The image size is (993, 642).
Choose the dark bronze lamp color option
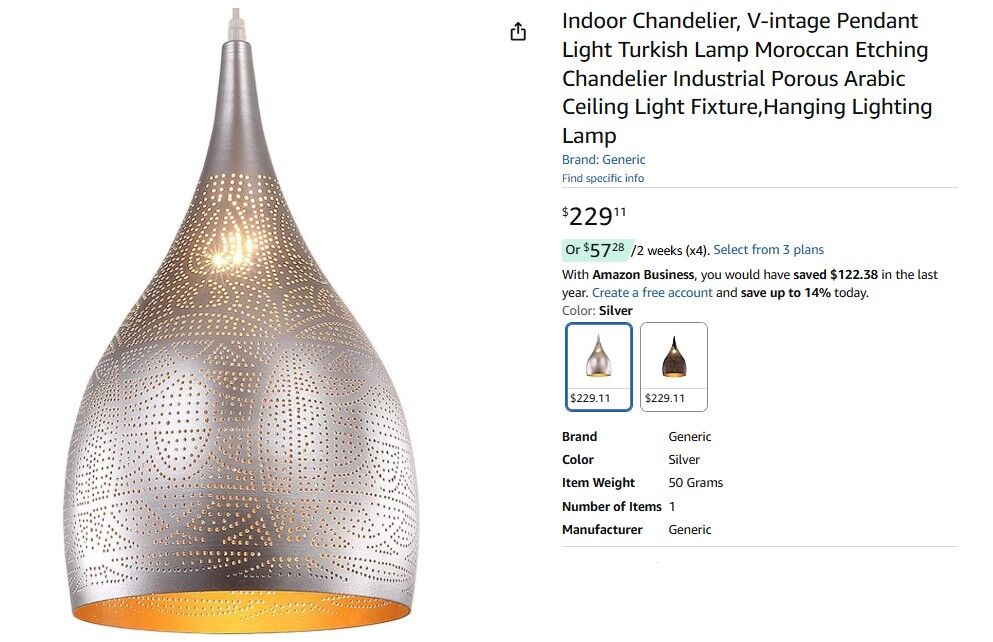pos(673,366)
